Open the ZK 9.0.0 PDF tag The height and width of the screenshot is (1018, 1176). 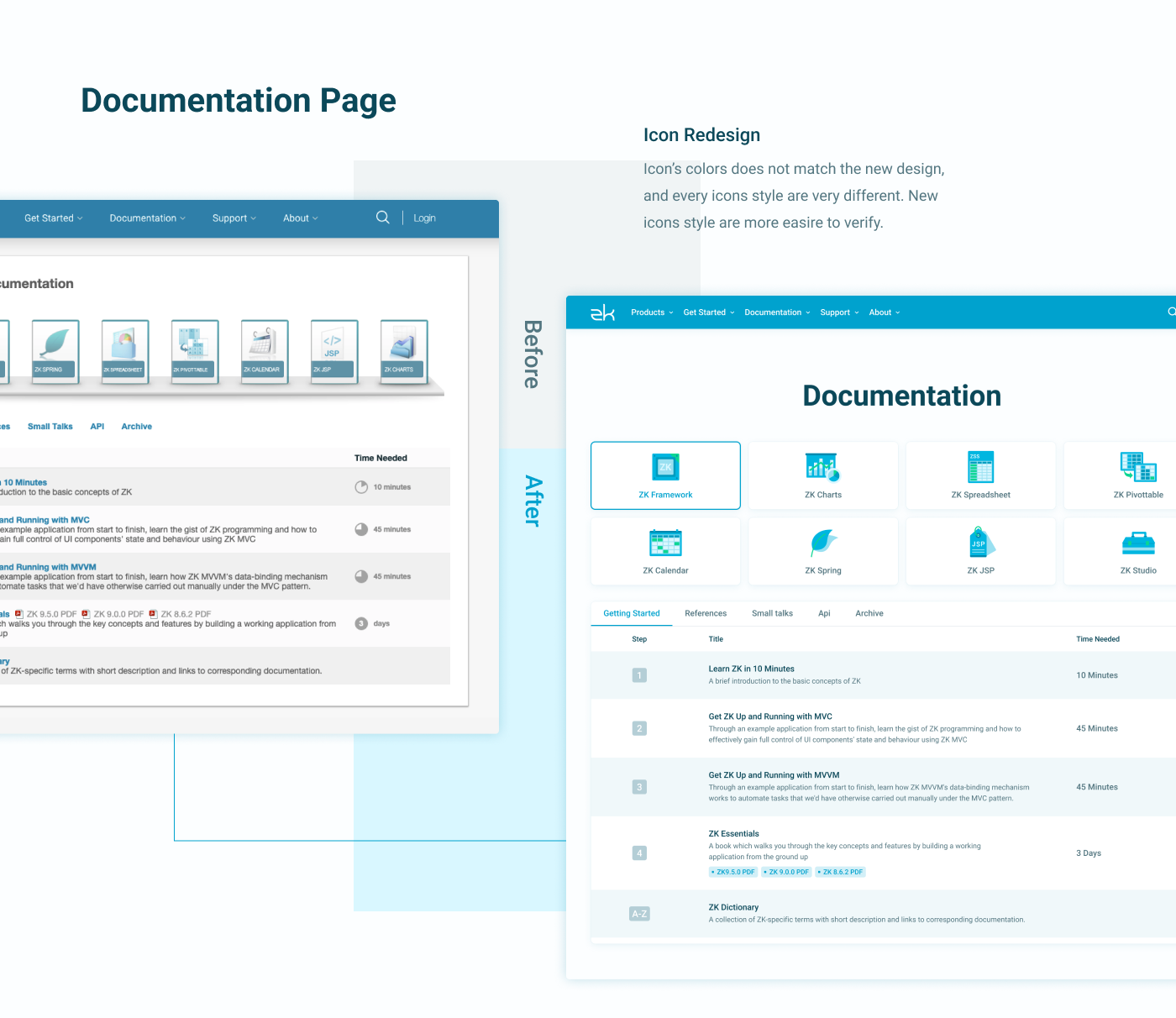(787, 872)
